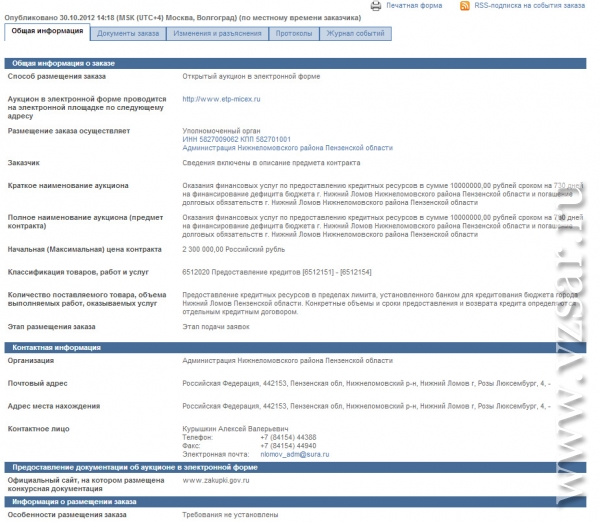The height and width of the screenshot is (523, 600).
Task: Click the printer icon for print form
Action: pyautogui.click(x=376, y=6)
